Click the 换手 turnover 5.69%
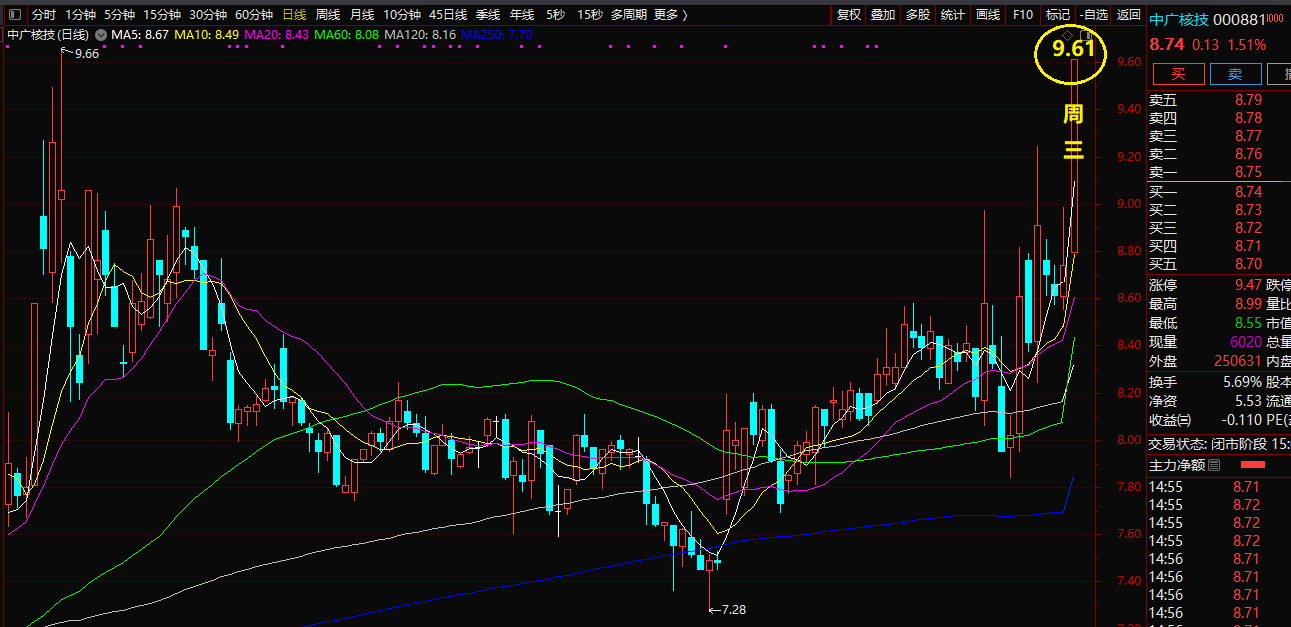This screenshot has width=1291, height=627. pos(1242,382)
